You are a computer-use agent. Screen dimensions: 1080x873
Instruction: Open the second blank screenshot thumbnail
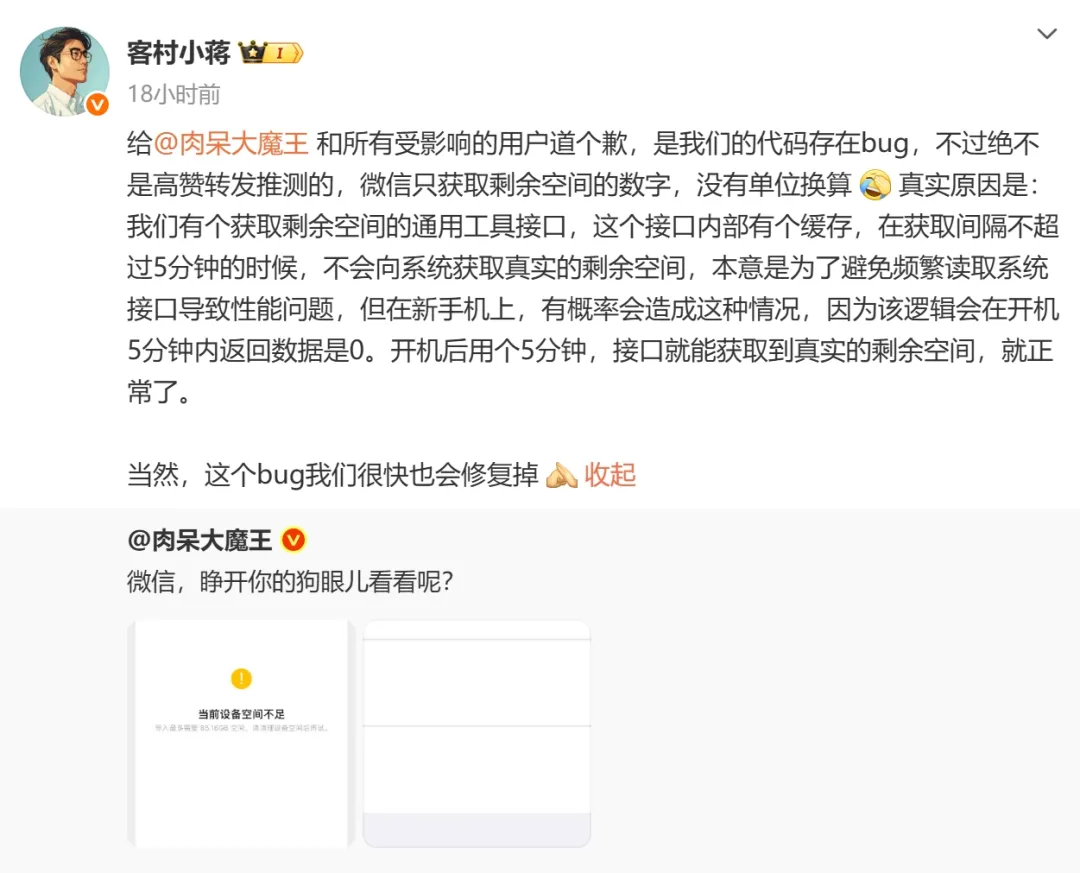pyautogui.click(x=477, y=734)
